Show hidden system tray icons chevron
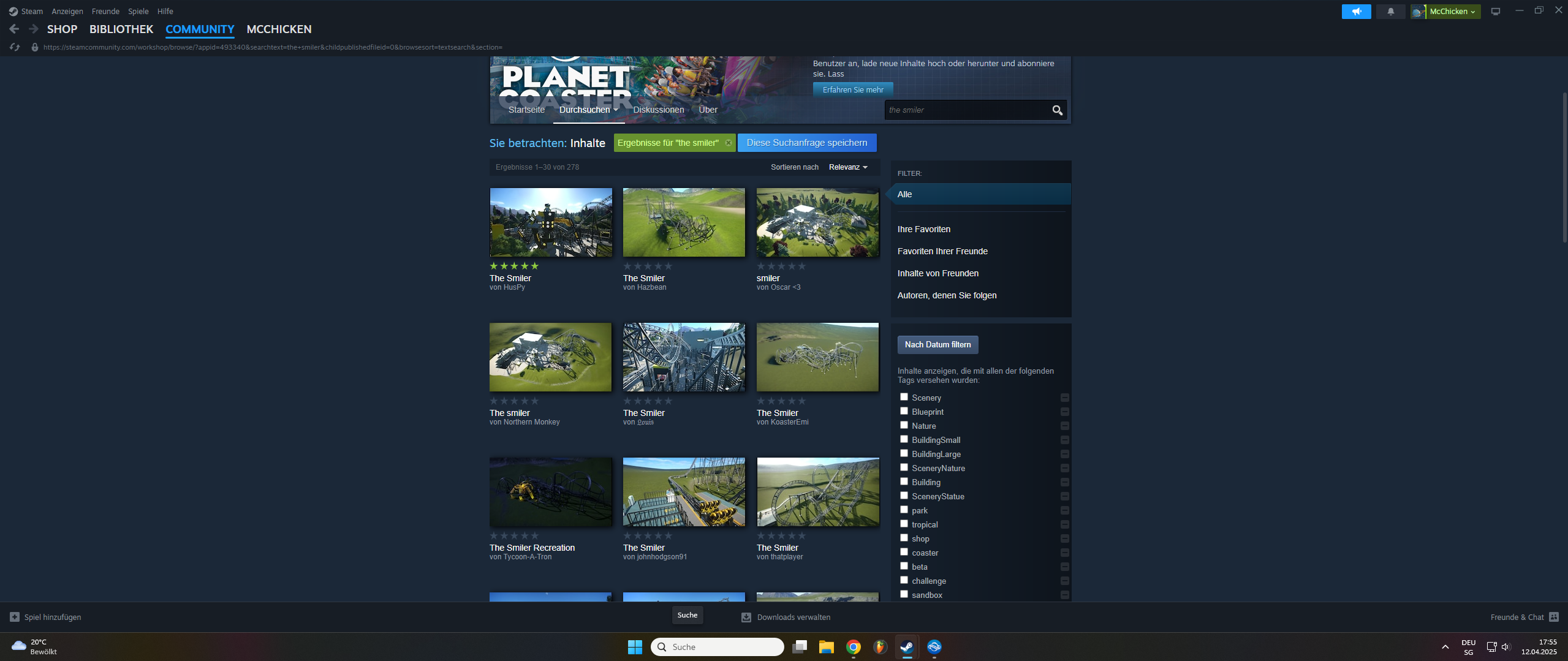1568x661 pixels. (x=1445, y=647)
